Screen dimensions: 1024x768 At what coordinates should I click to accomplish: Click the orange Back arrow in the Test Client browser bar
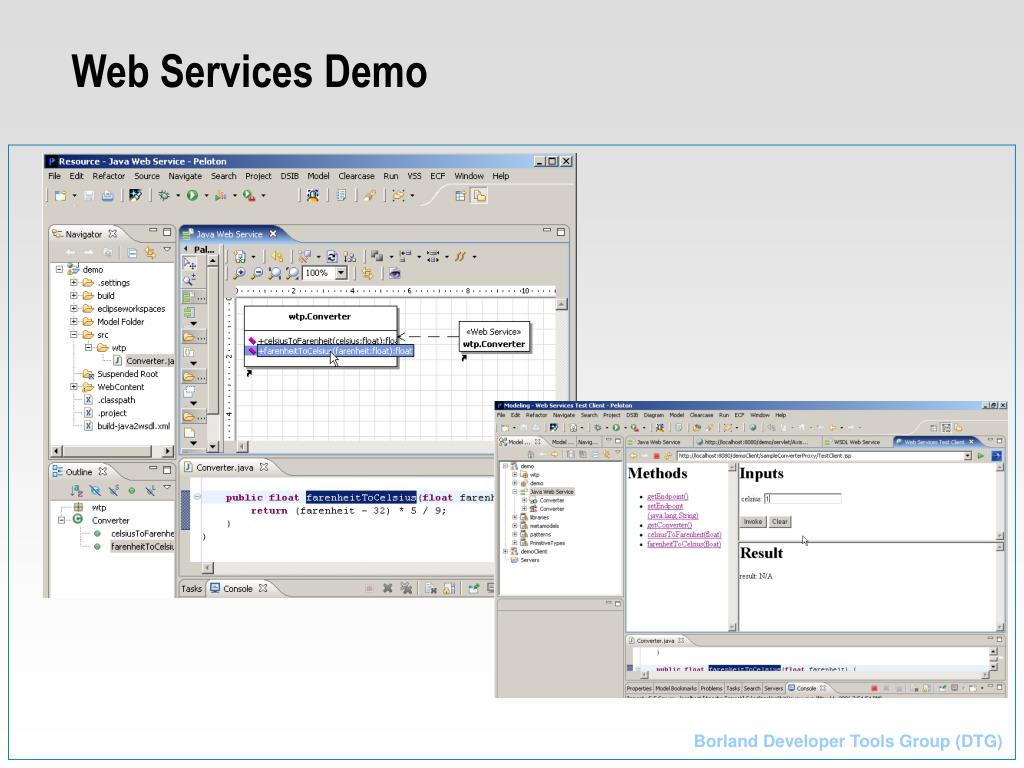pos(633,456)
